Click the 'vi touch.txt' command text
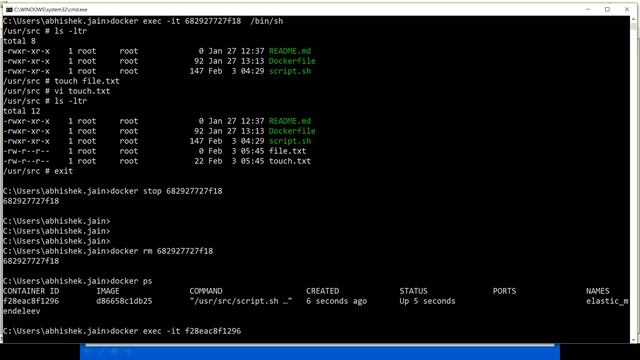The height and width of the screenshot is (360, 640). (82, 91)
